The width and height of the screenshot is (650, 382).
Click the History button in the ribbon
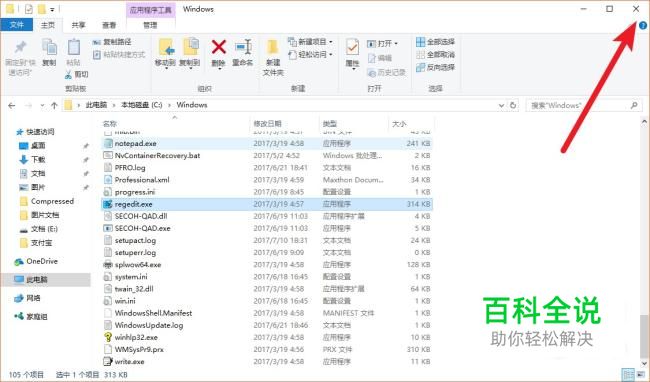click(386, 73)
